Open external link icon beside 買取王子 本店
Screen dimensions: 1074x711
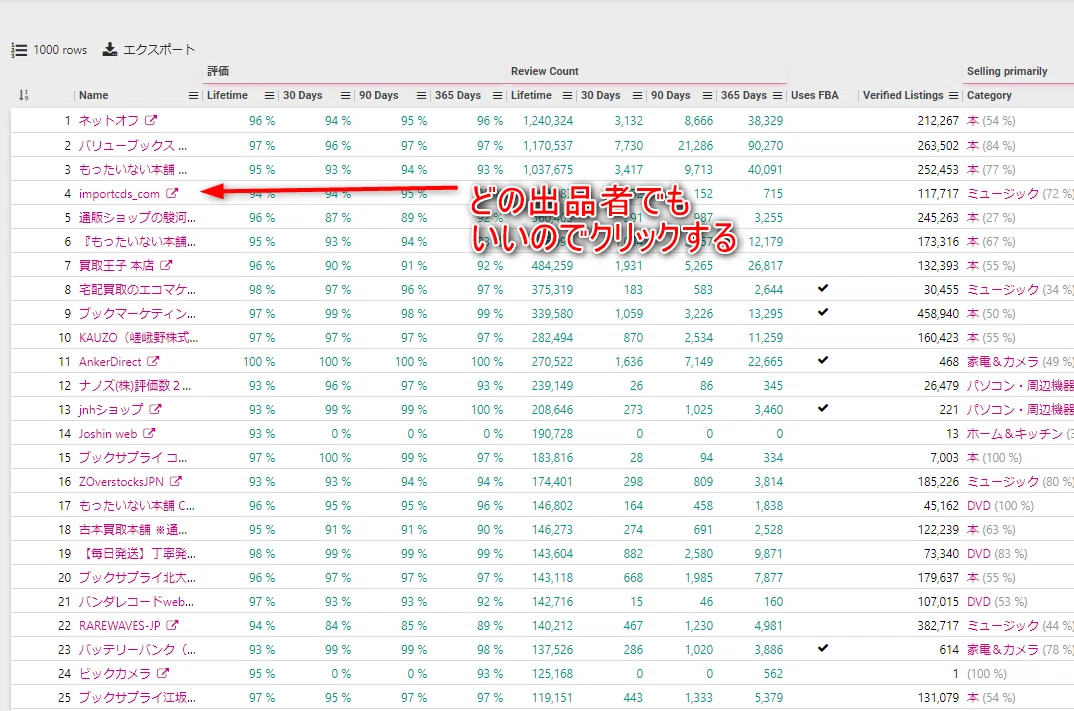click(166, 265)
